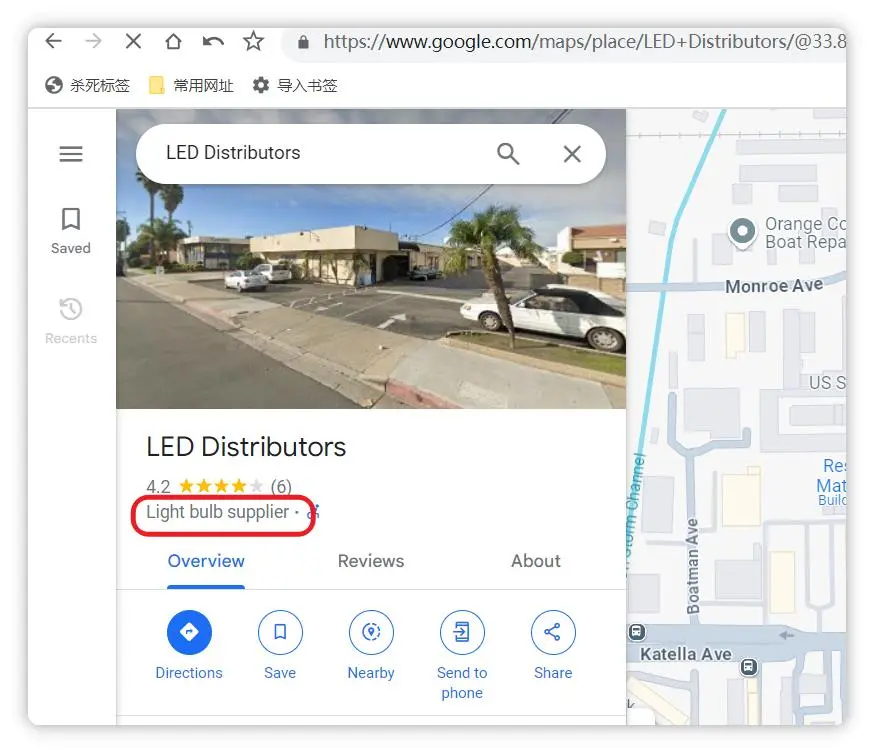Click the Orange County Boat Repair map pin

tap(742, 232)
